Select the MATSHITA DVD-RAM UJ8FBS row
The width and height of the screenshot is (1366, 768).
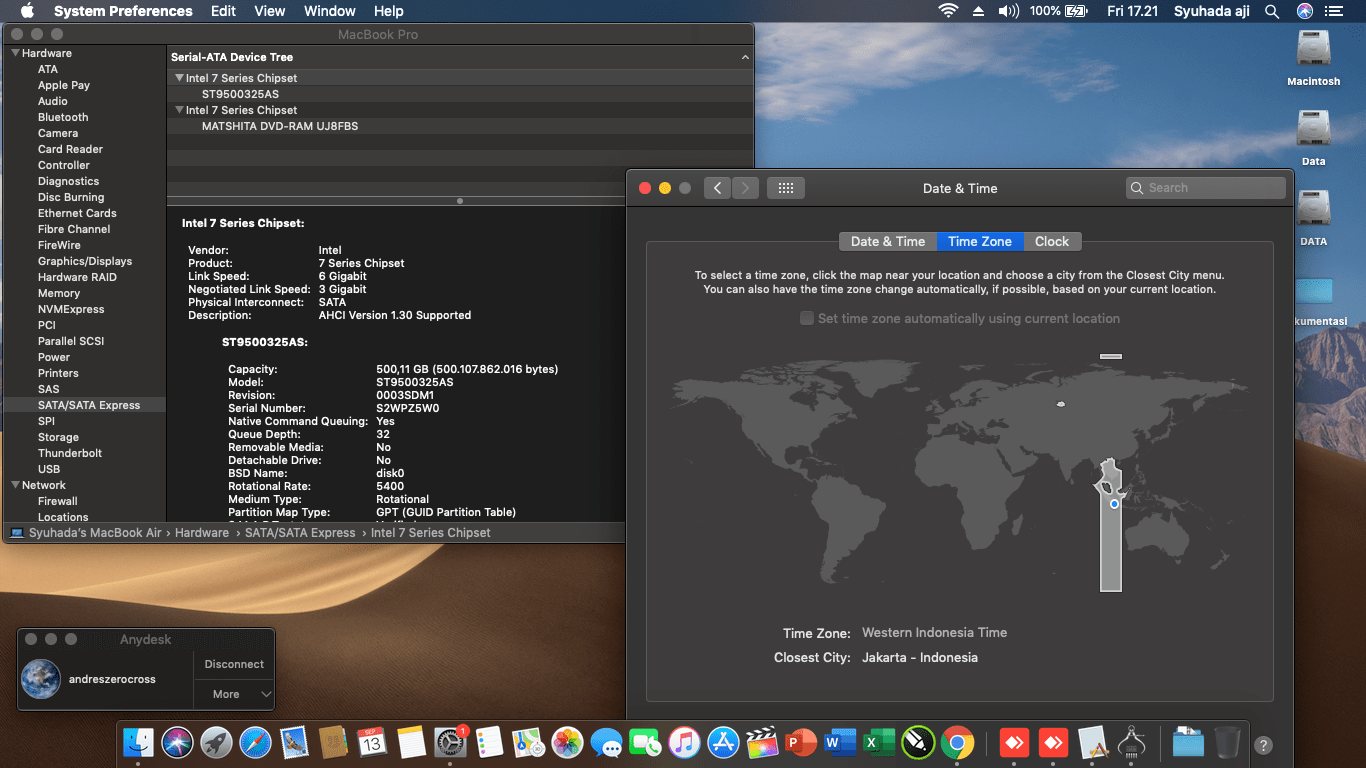pos(459,126)
